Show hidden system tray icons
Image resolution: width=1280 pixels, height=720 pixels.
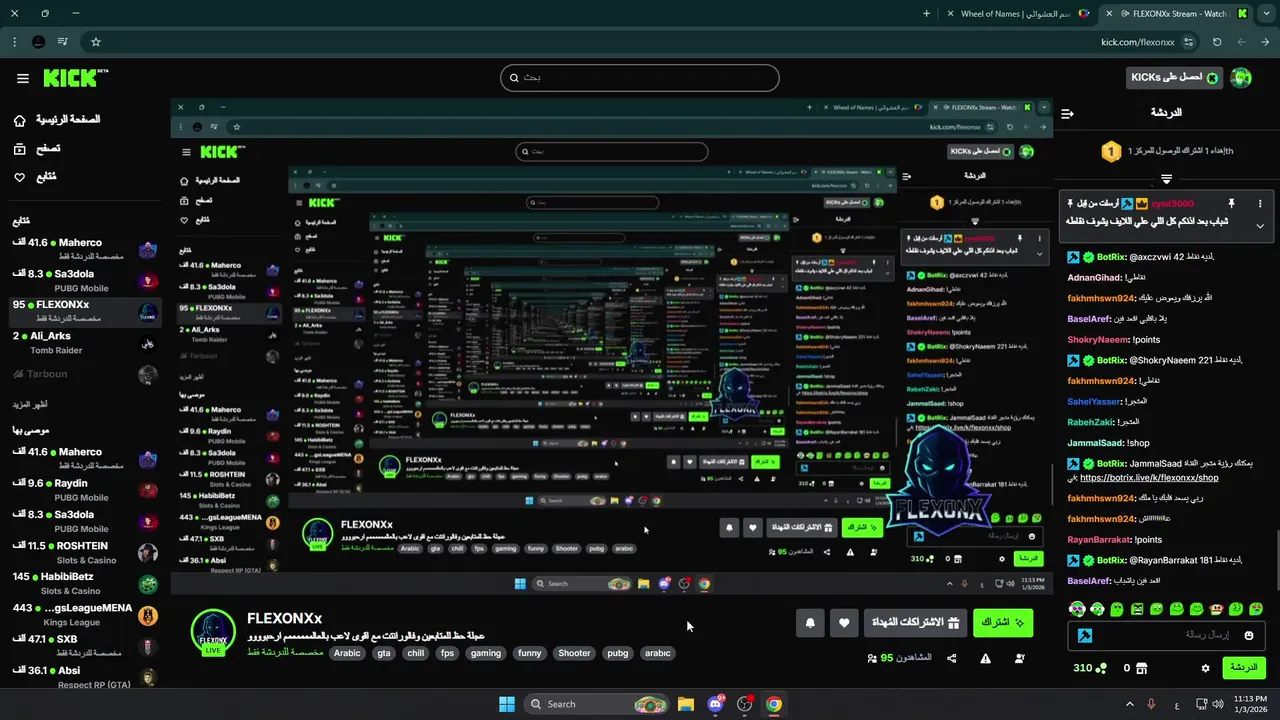coord(1130,704)
